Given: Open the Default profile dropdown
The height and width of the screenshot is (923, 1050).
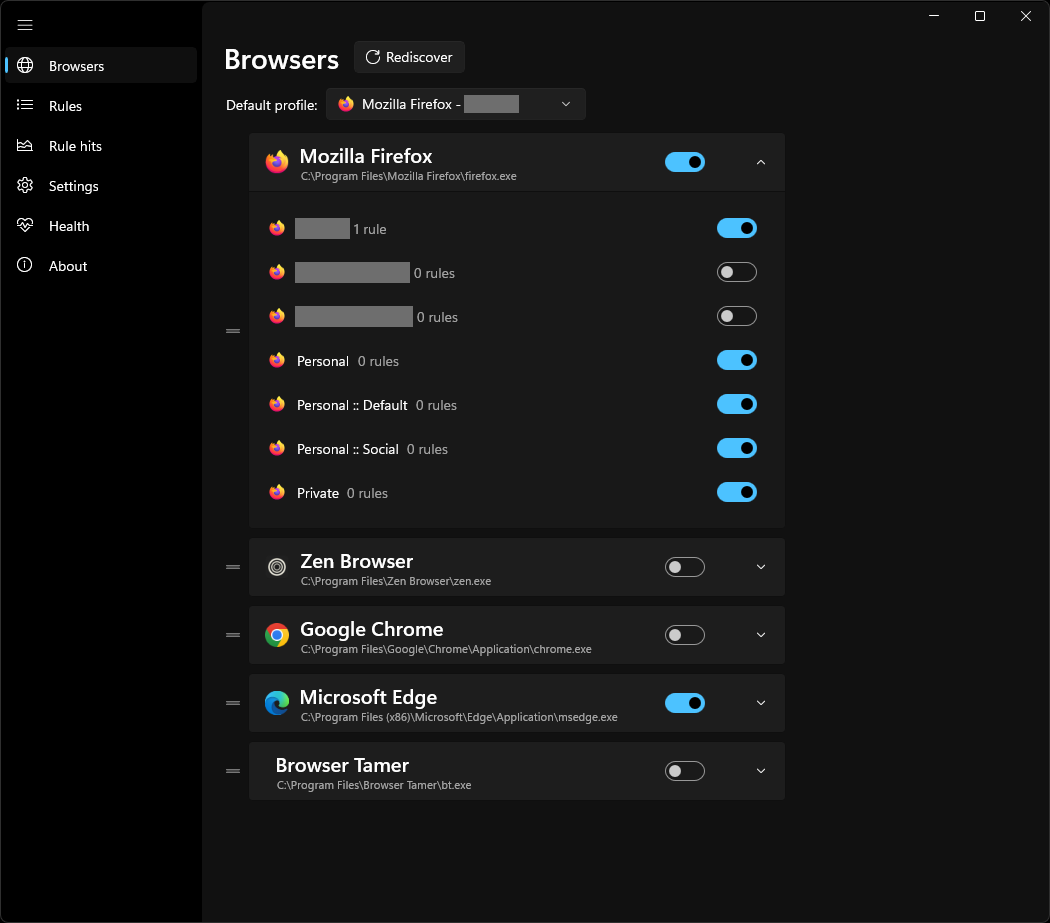Looking at the screenshot, I should coord(455,104).
